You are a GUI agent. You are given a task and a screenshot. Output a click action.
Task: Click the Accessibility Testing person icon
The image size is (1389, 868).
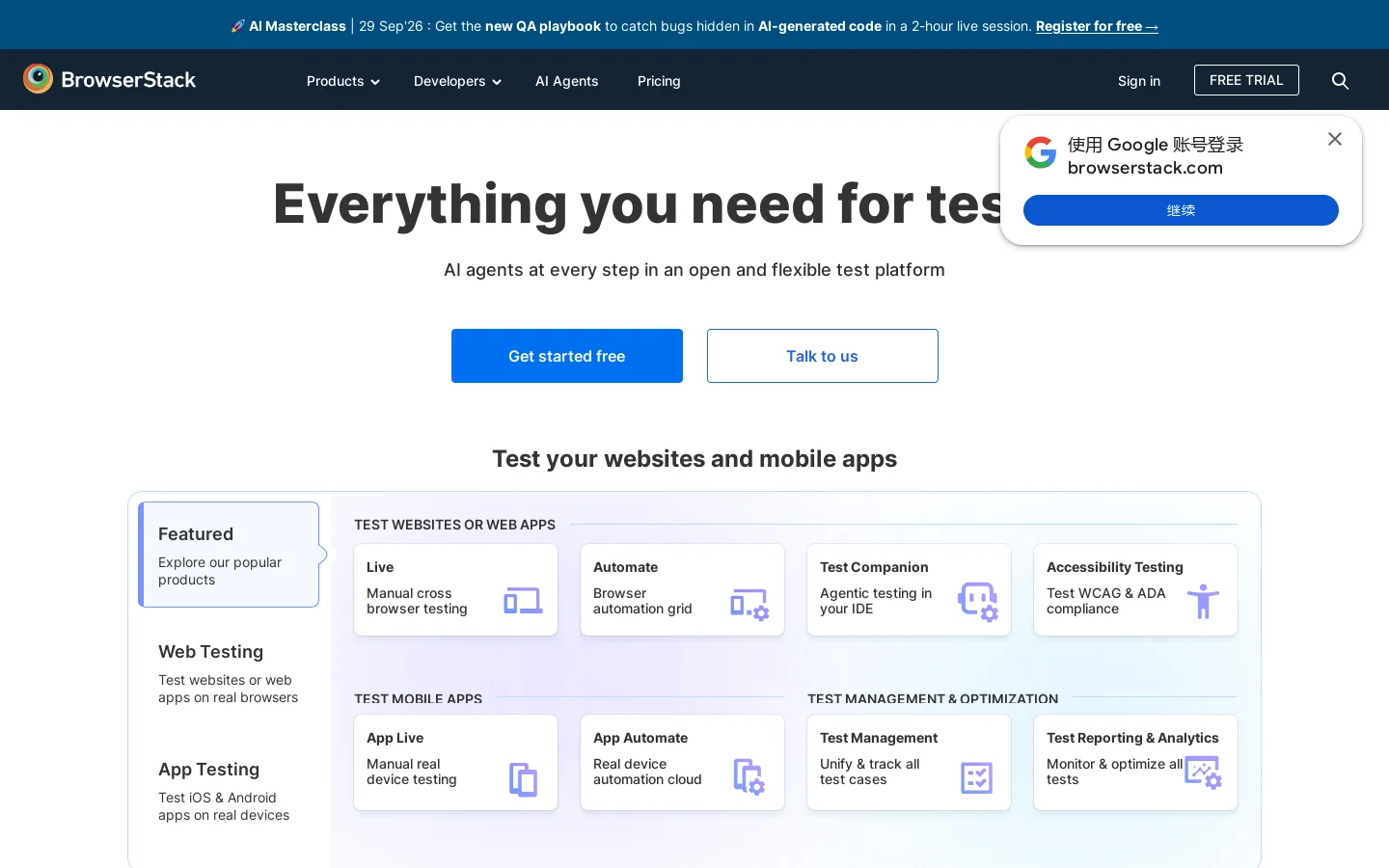click(1203, 601)
